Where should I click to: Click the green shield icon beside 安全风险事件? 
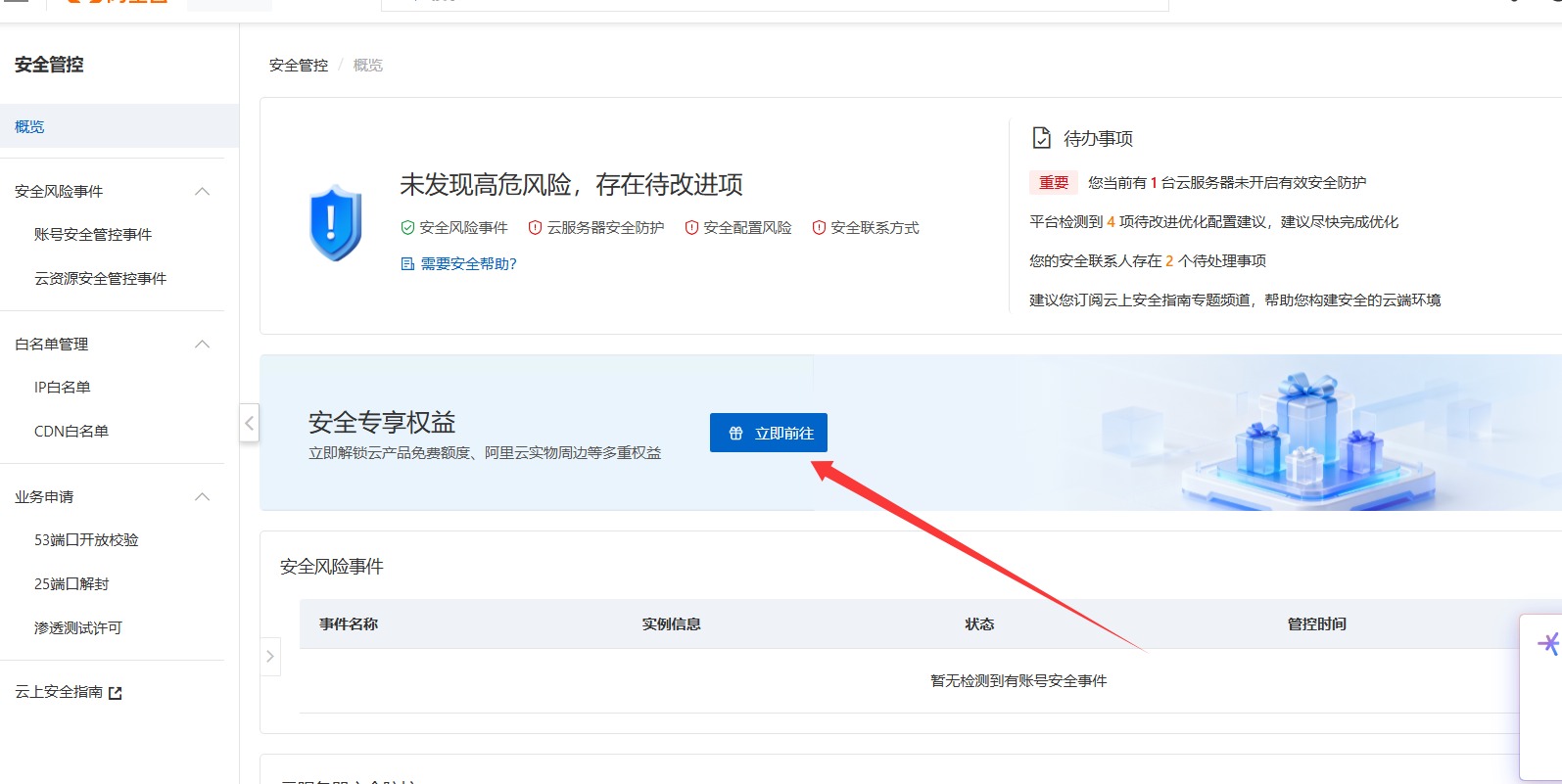point(407,228)
